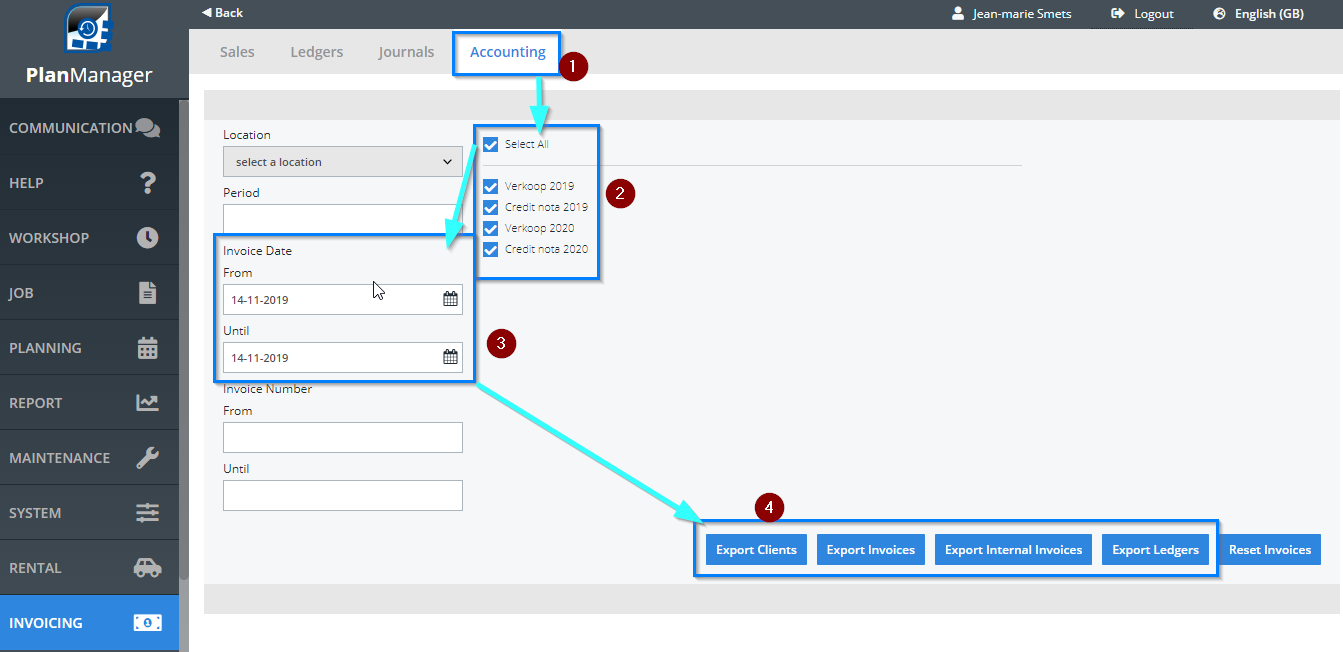Viewport: 1343px width, 652px height.
Task: Click the Reset Invoices button
Action: 1270,550
